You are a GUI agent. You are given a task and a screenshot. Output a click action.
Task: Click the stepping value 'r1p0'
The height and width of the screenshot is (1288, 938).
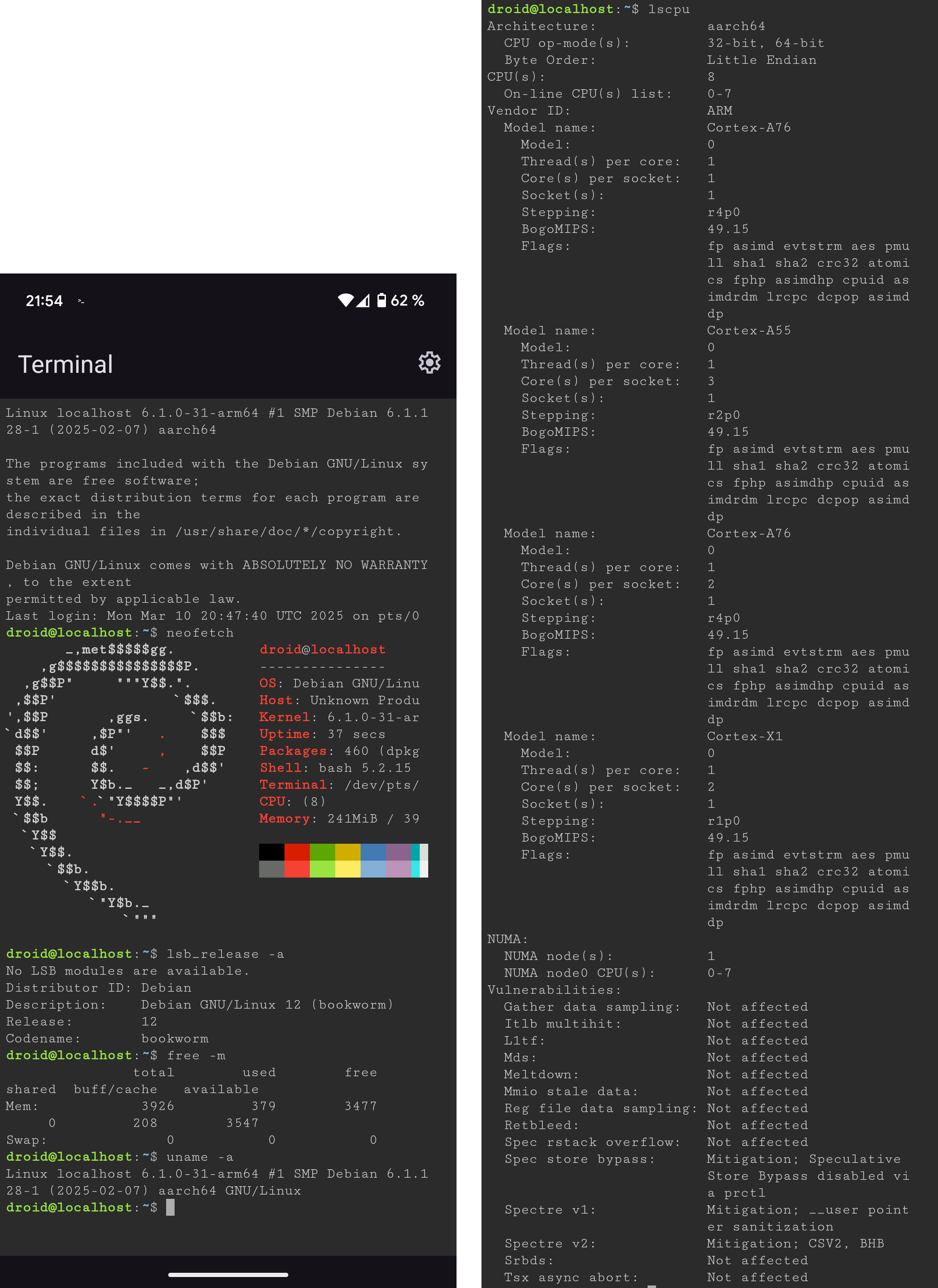(724, 820)
